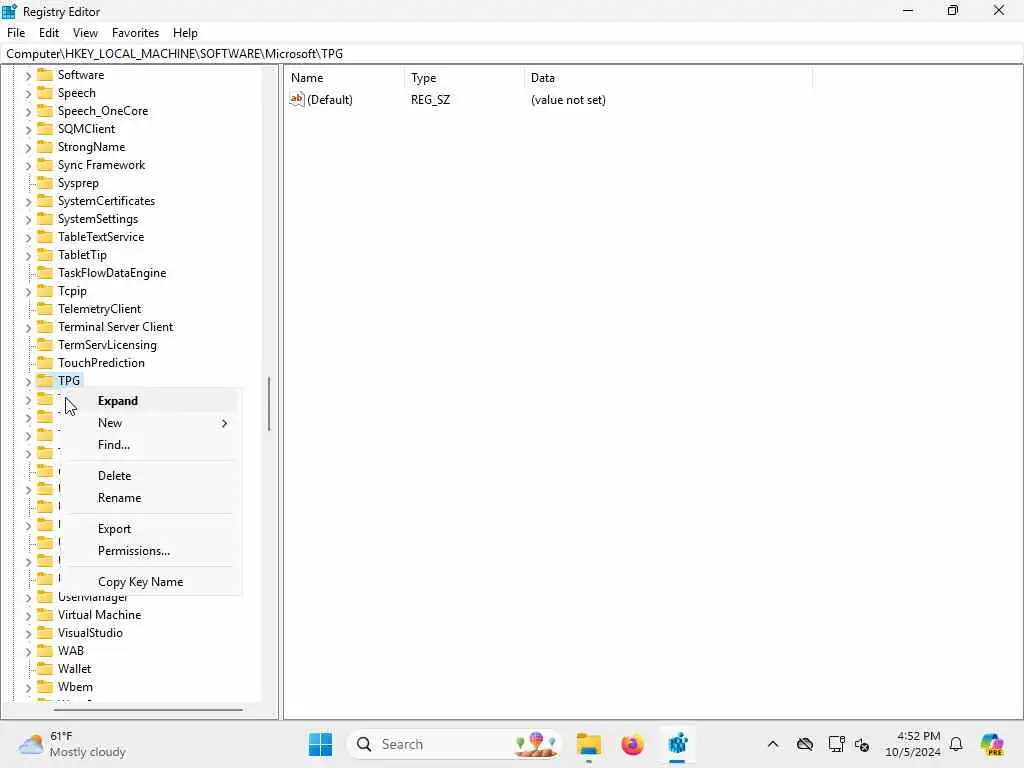Select the TouchPrediction key

(x=101, y=363)
